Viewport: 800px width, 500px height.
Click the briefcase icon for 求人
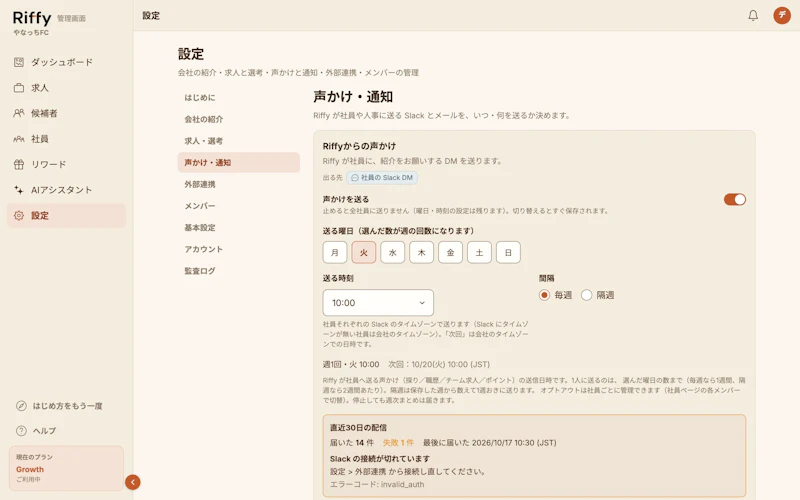[x=19, y=88]
